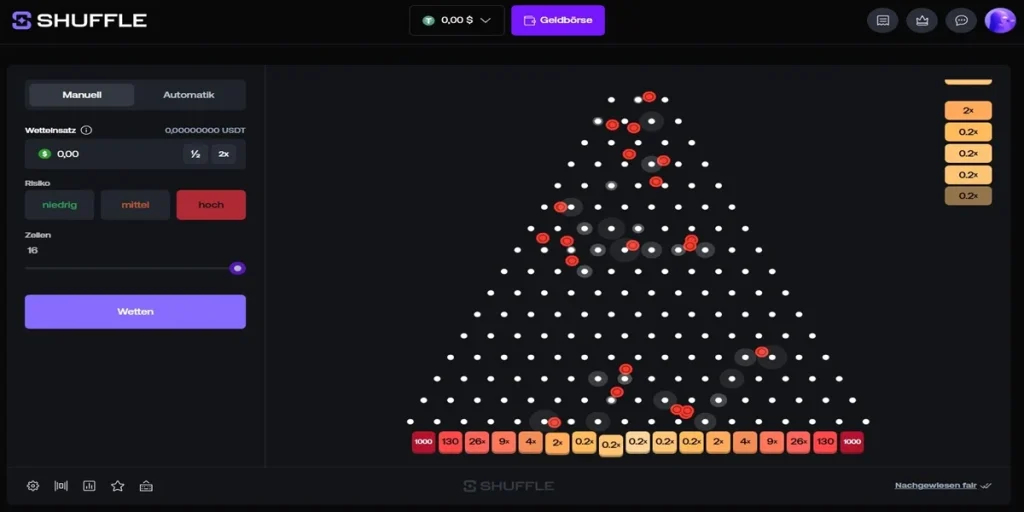Image resolution: width=1024 pixels, height=512 pixels.
Task: Open the user profile avatar
Action: click(x=1000, y=20)
